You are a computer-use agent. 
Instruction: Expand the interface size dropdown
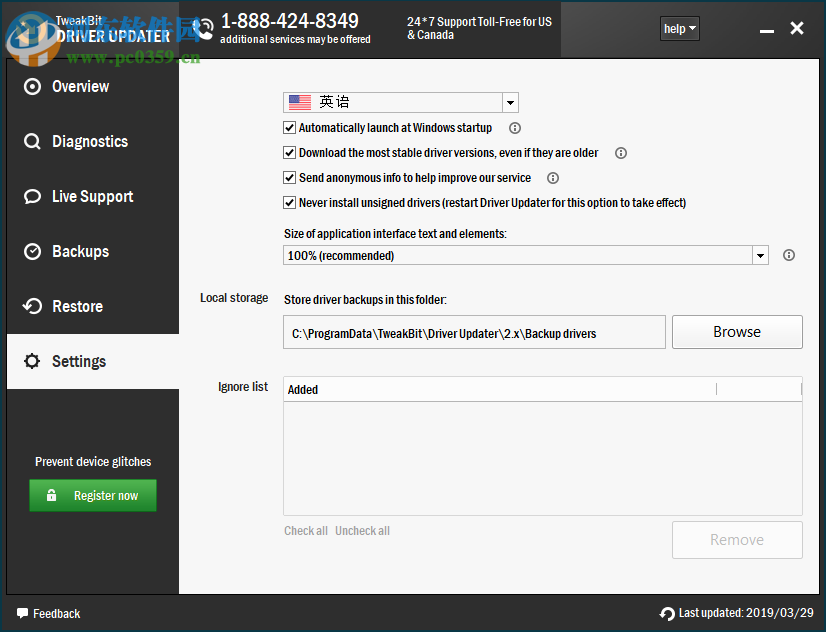(760, 255)
